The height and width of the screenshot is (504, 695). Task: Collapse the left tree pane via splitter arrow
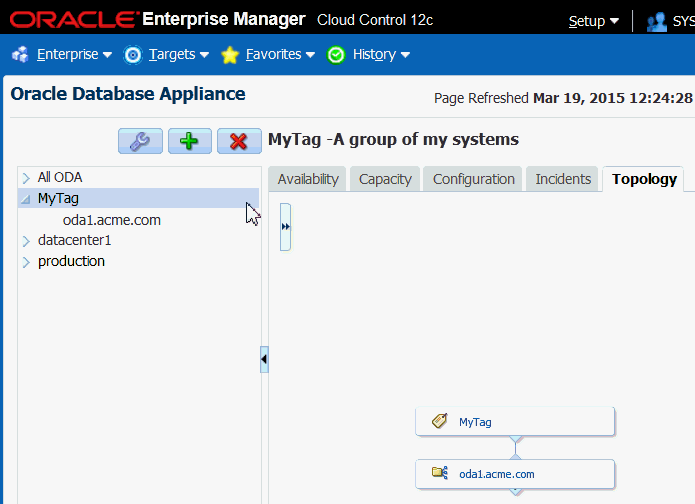(x=264, y=359)
